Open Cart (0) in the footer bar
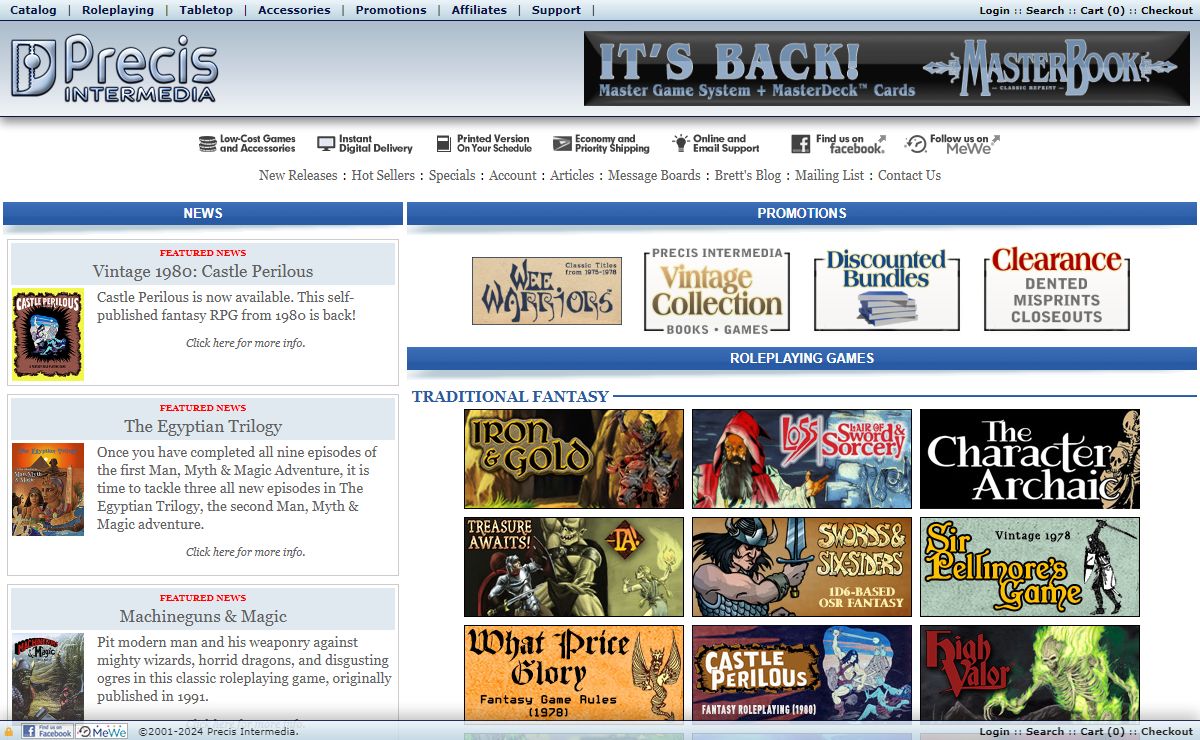Viewport: 1200px width, 740px height. tap(1102, 731)
